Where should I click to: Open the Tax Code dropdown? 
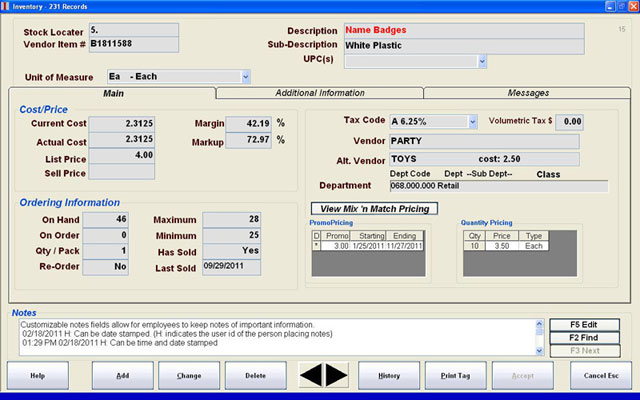tap(472, 121)
